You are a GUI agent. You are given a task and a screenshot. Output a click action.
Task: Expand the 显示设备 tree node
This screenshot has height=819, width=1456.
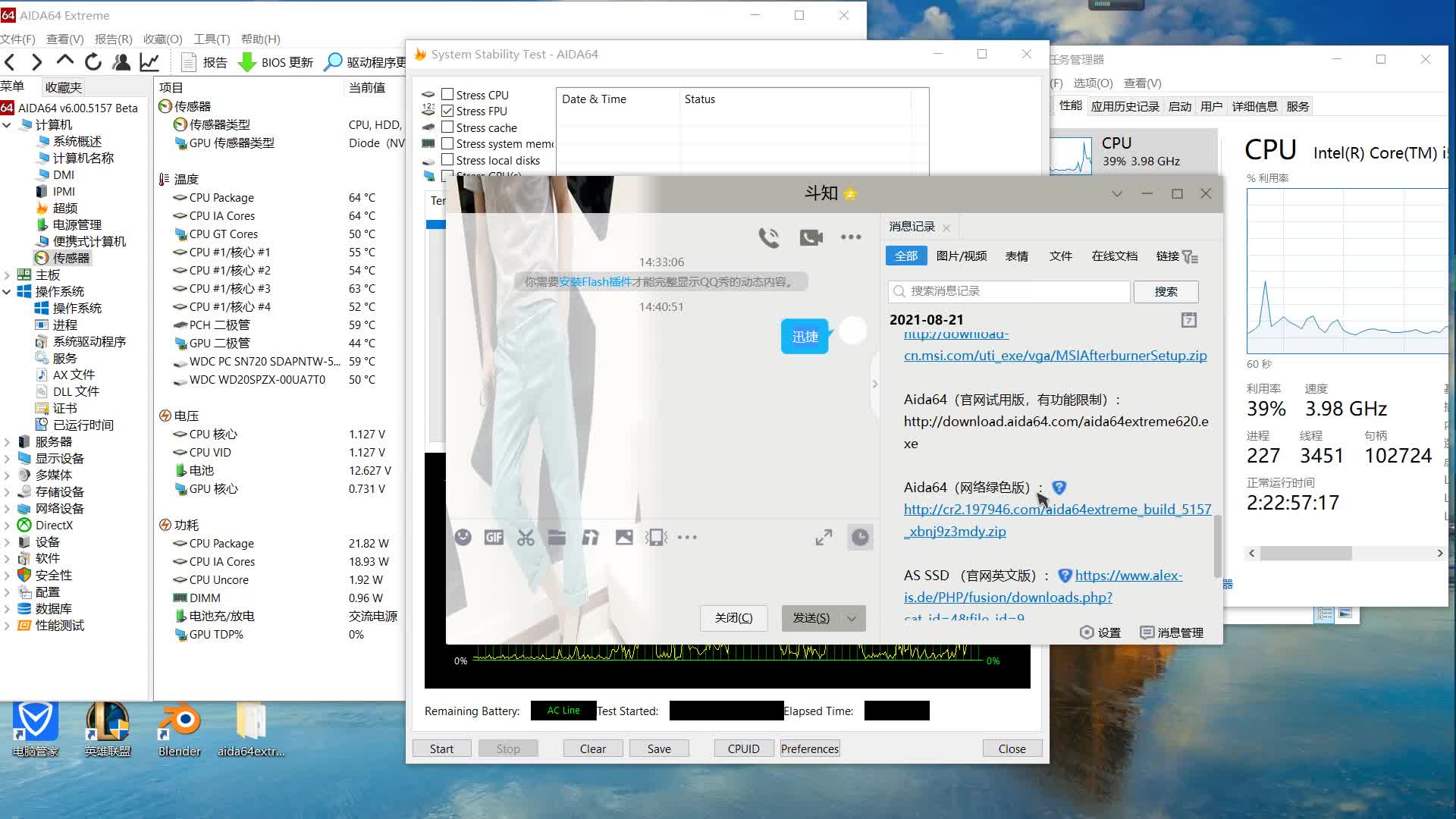[7, 459]
